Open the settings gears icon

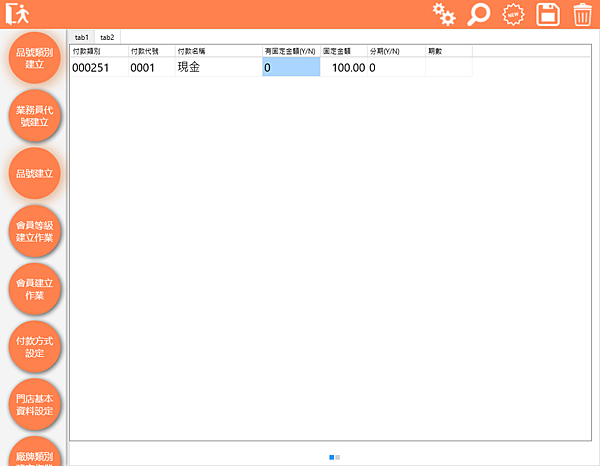444,15
